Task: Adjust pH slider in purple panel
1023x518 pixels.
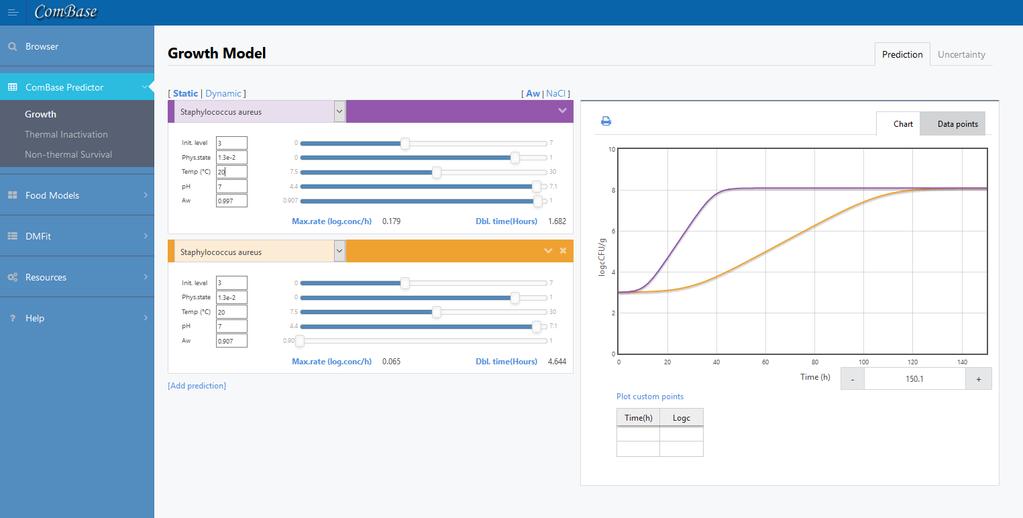Action: pyautogui.click(x=536, y=187)
